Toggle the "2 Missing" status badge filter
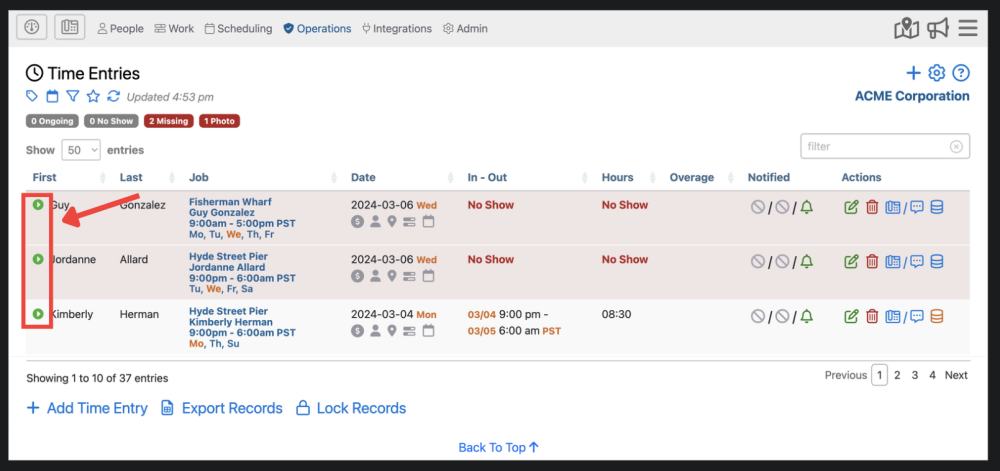This screenshot has width=1000, height=471. (168, 121)
